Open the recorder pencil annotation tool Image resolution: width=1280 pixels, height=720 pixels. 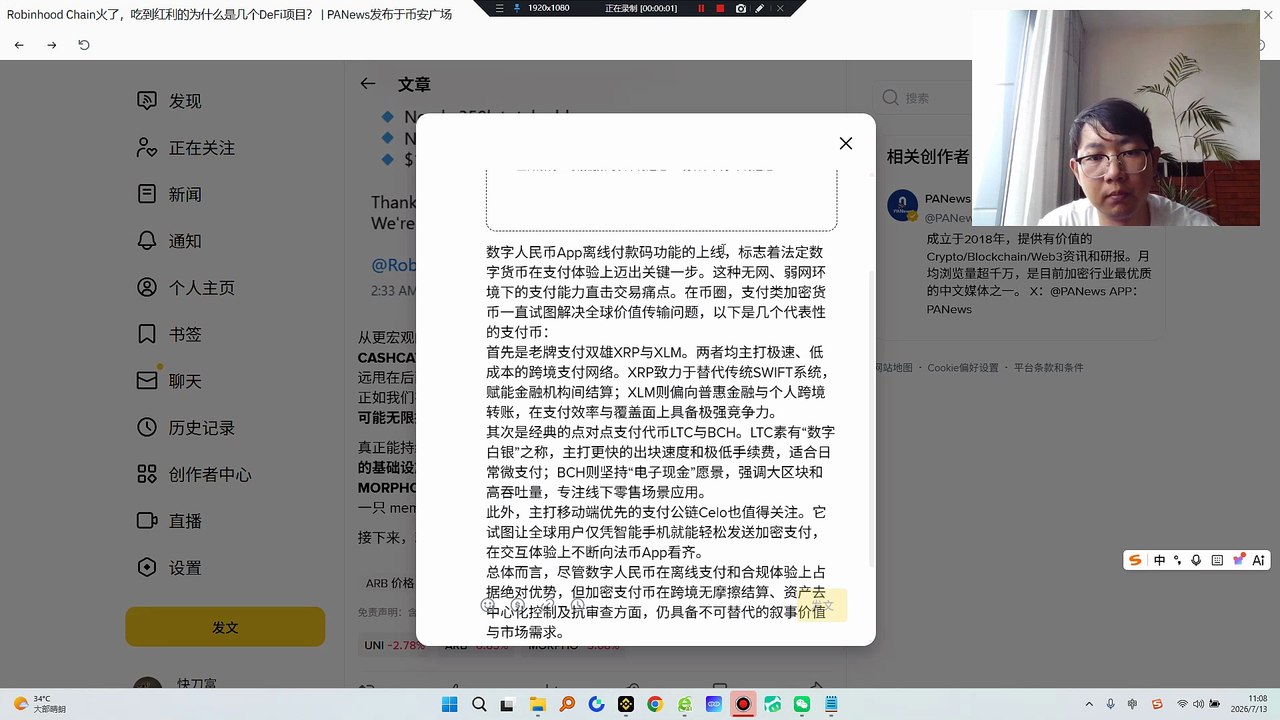click(x=760, y=8)
